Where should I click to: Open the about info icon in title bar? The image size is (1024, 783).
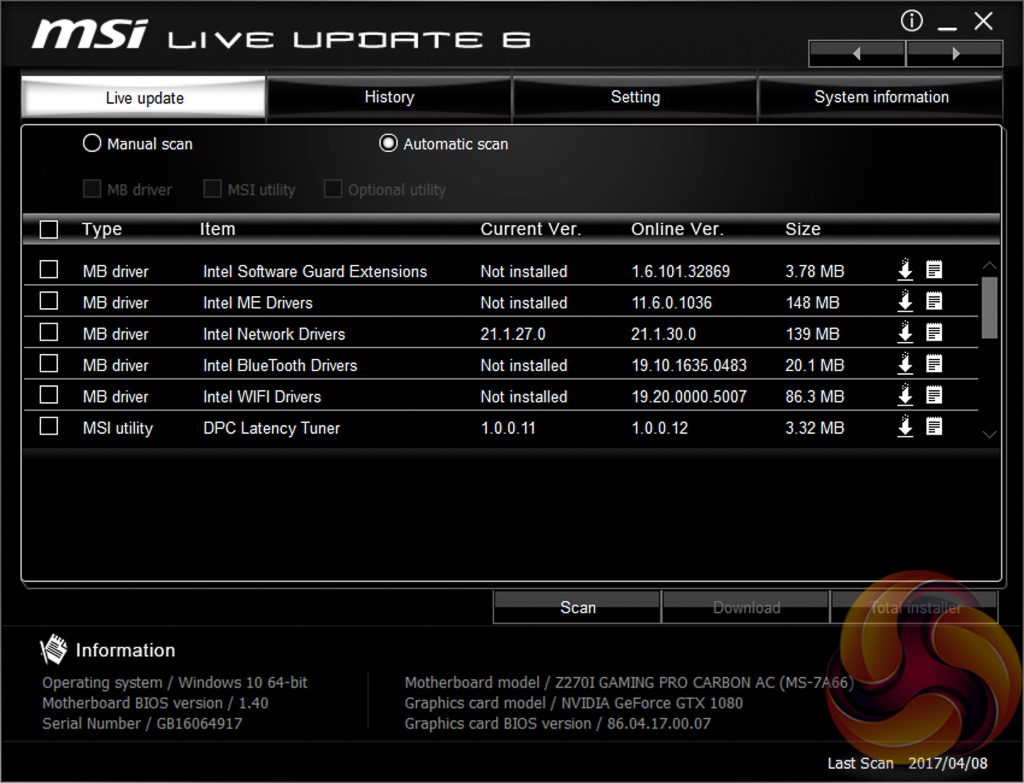point(912,21)
